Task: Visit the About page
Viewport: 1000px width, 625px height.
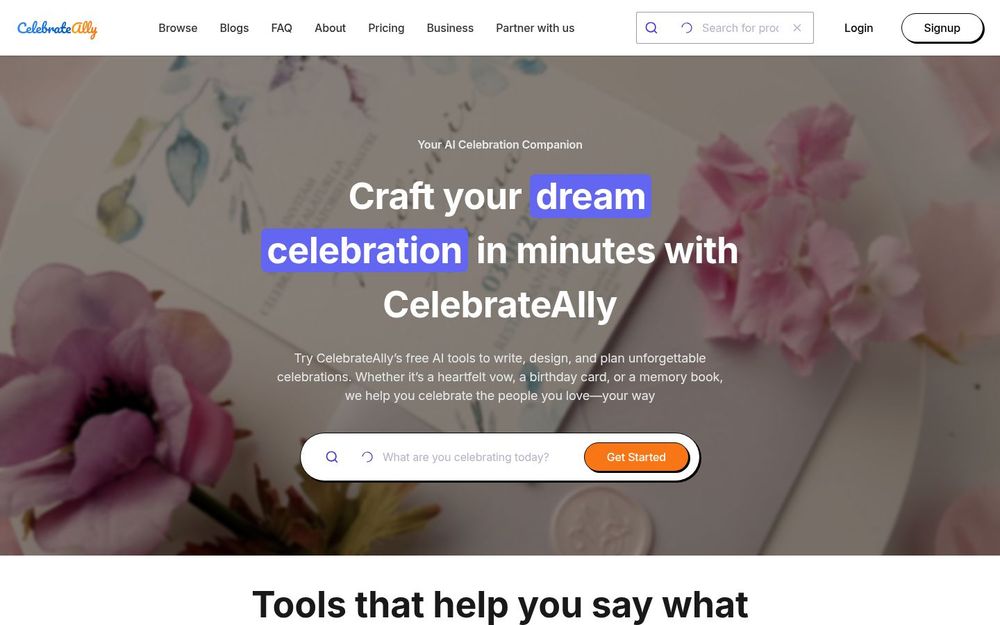Action: (x=330, y=28)
